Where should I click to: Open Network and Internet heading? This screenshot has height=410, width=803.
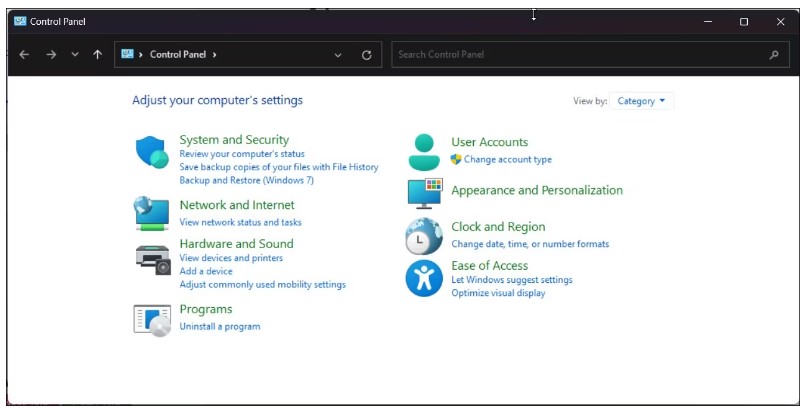pyautogui.click(x=237, y=205)
